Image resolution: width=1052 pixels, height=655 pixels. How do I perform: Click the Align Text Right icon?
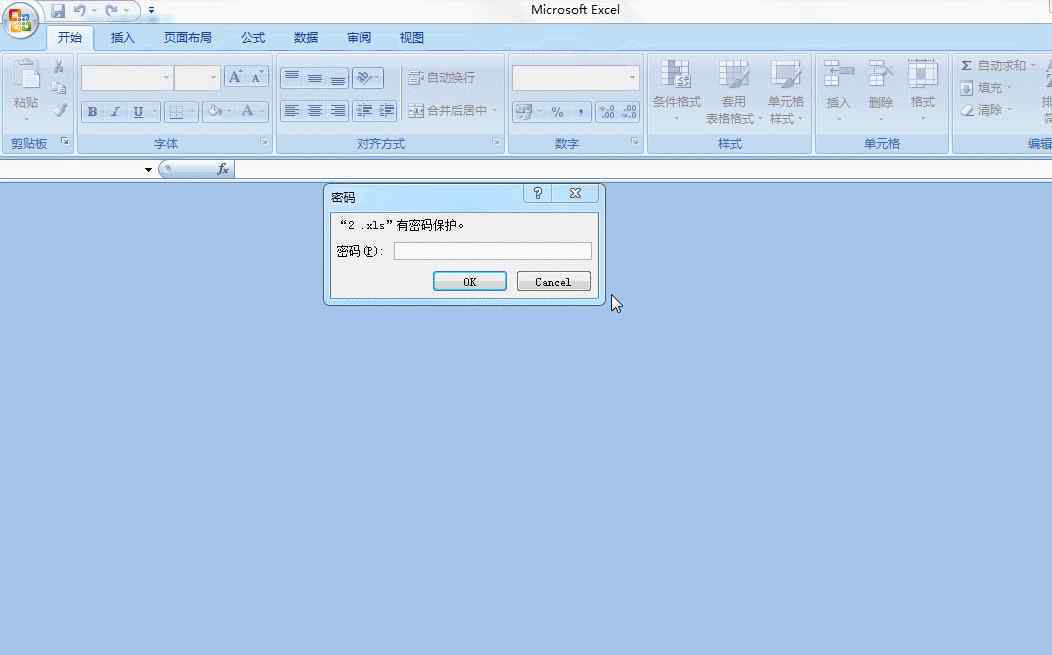click(337, 111)
